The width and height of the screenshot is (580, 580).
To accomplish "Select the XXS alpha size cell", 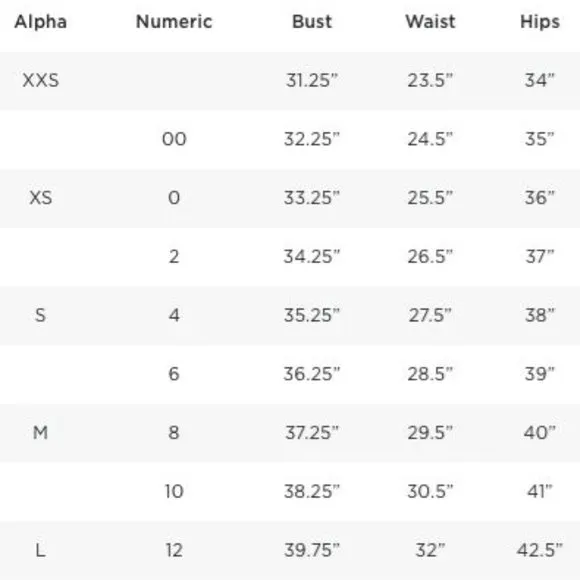I will tap(41, 80).
